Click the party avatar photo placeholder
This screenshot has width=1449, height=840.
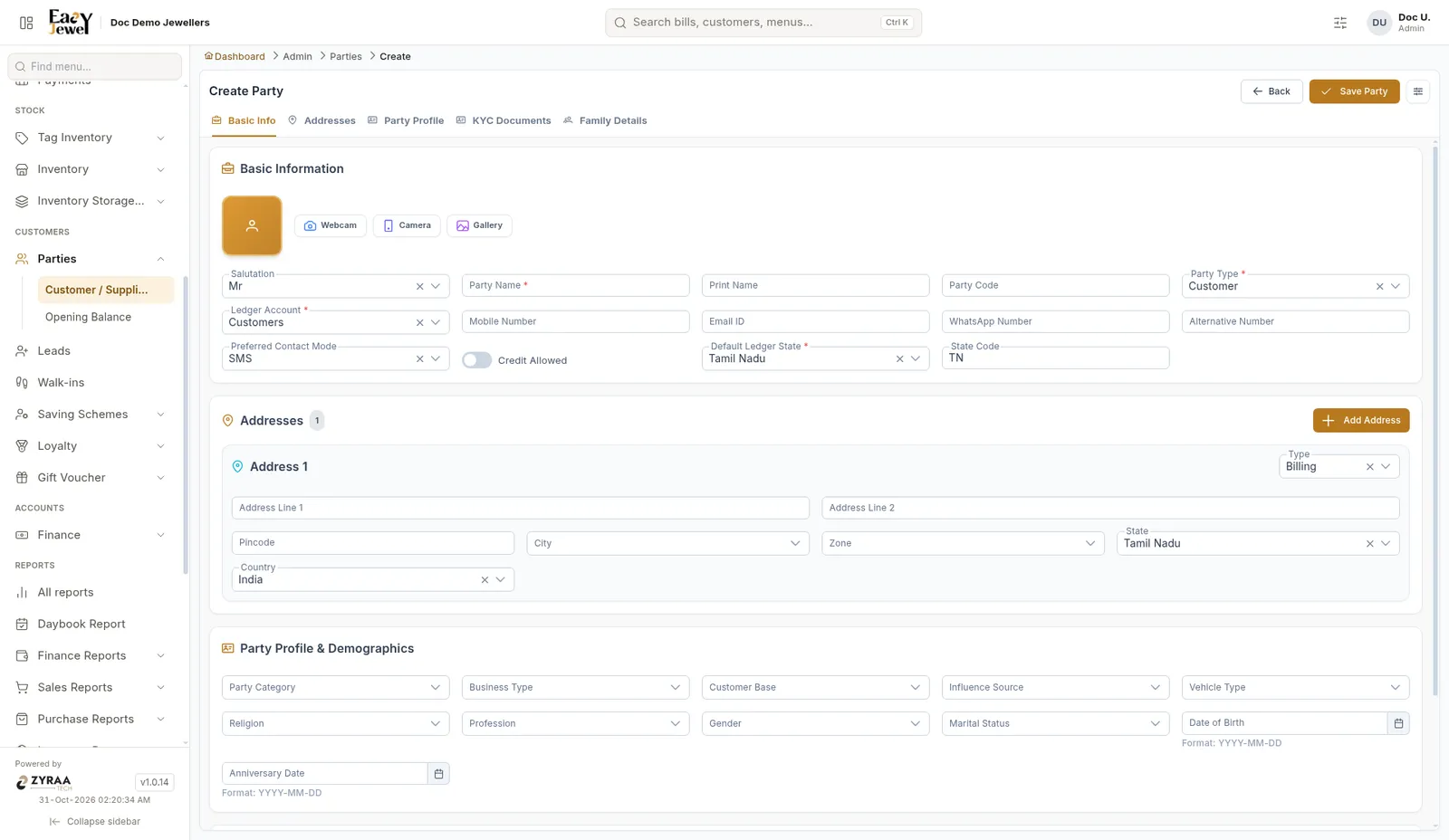coord(252,225)
